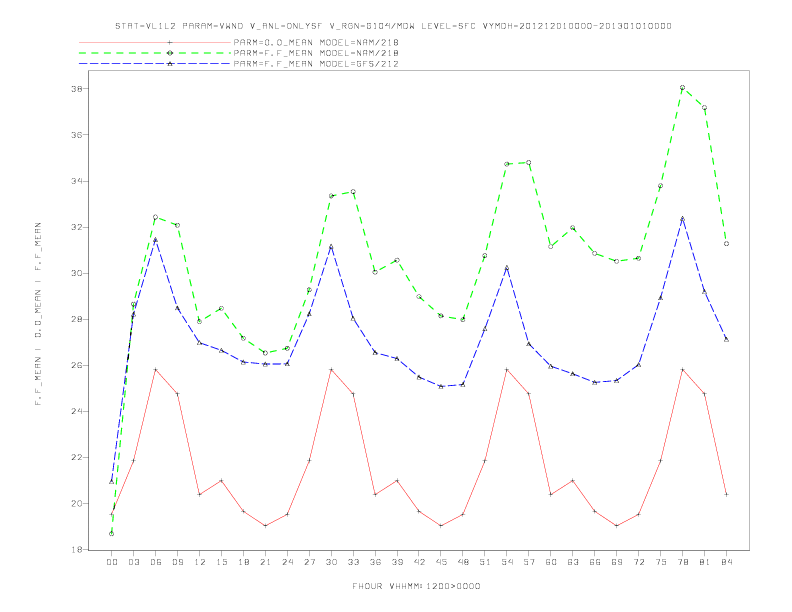Select the blue legend entry PARM=F.F_MEAN MODEL=GFS/212
The height and width of the screenshot is (612, 792).
316,64
